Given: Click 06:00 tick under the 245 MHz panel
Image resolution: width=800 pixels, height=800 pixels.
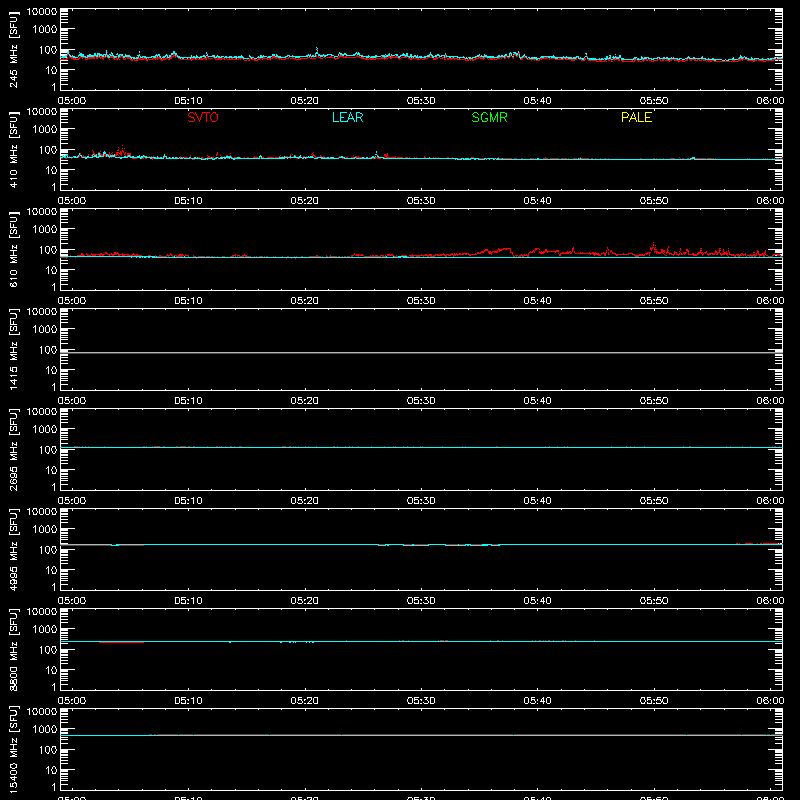Looking at the screenshot, I should tap(770, 101).
